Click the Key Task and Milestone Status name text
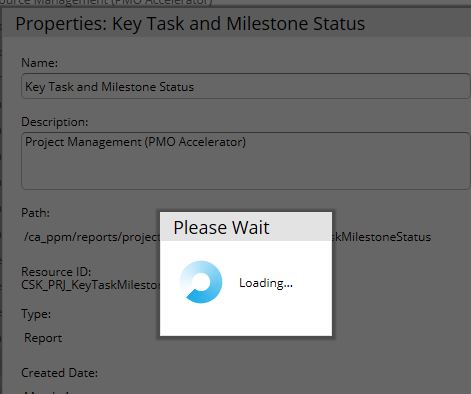The width and height of the screenshot is (471, 394). pos(109,87)
